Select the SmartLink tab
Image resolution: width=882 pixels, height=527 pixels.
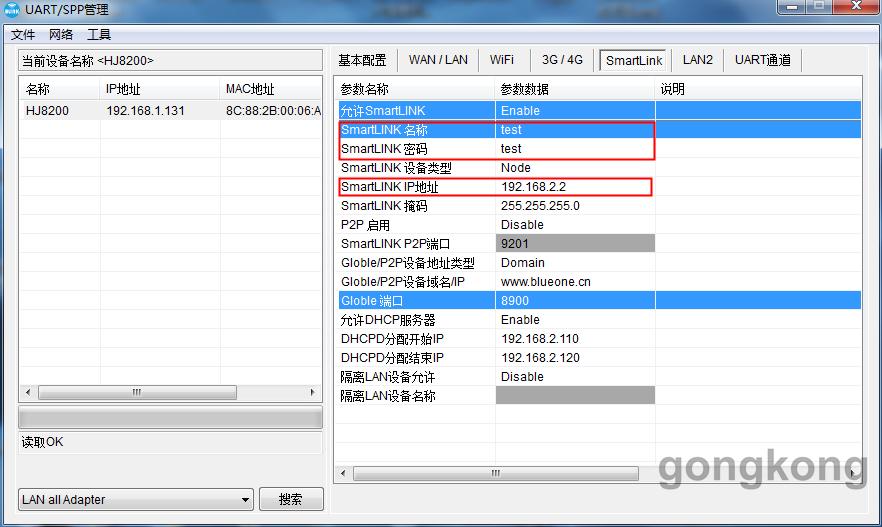pyautogui.click(x=634, y=60)
